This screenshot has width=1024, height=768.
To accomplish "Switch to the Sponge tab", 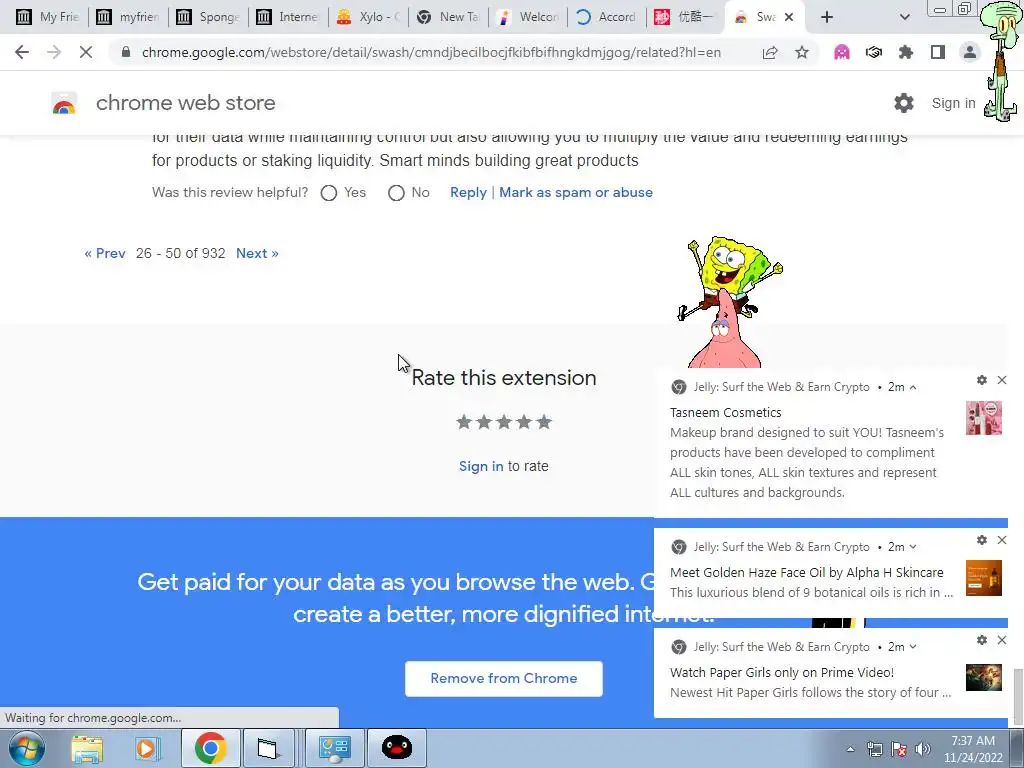I will [x=208, y=17].
